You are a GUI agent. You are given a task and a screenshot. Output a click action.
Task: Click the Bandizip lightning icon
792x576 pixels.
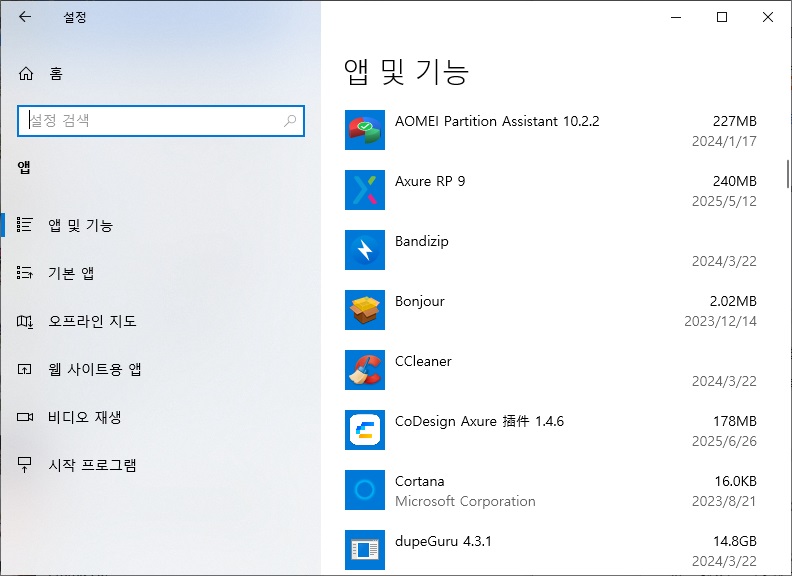pos(365,250)
